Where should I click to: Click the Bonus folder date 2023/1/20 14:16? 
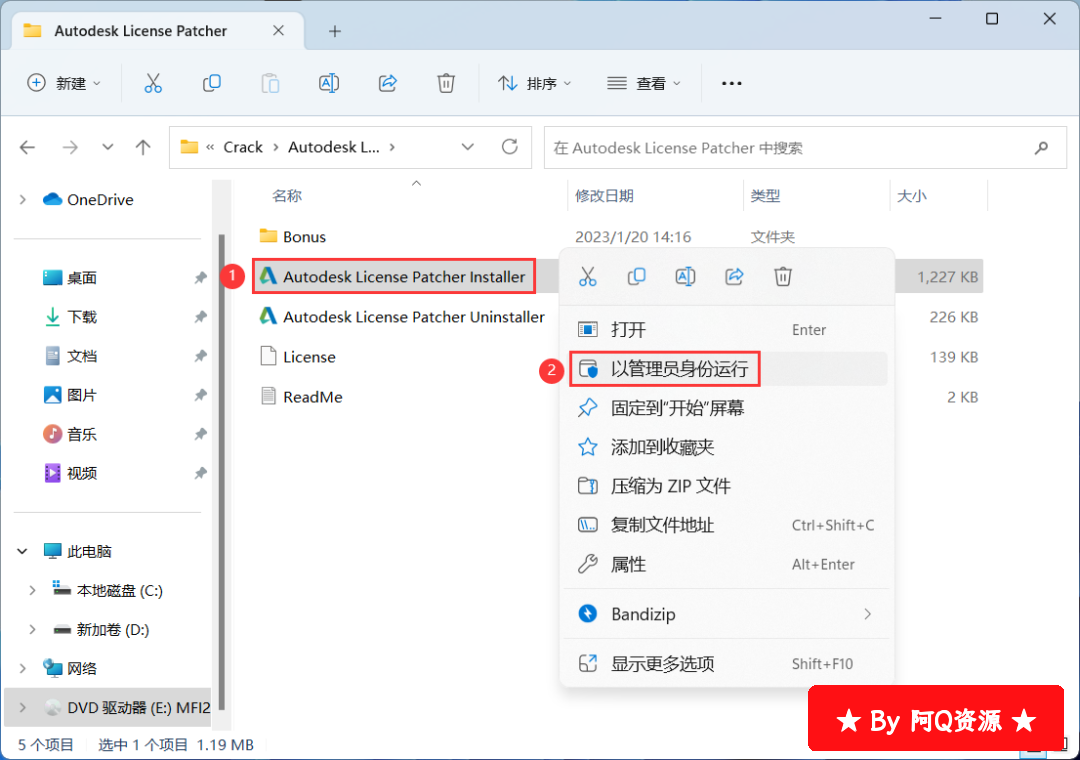(x=633, y=237)
